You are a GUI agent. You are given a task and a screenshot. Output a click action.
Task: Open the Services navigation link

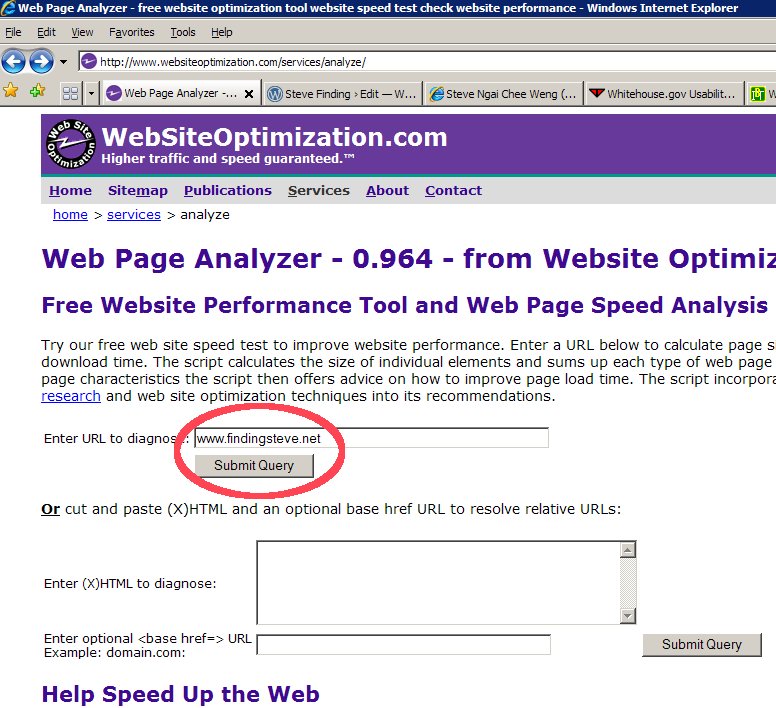(x=319, y=190)
